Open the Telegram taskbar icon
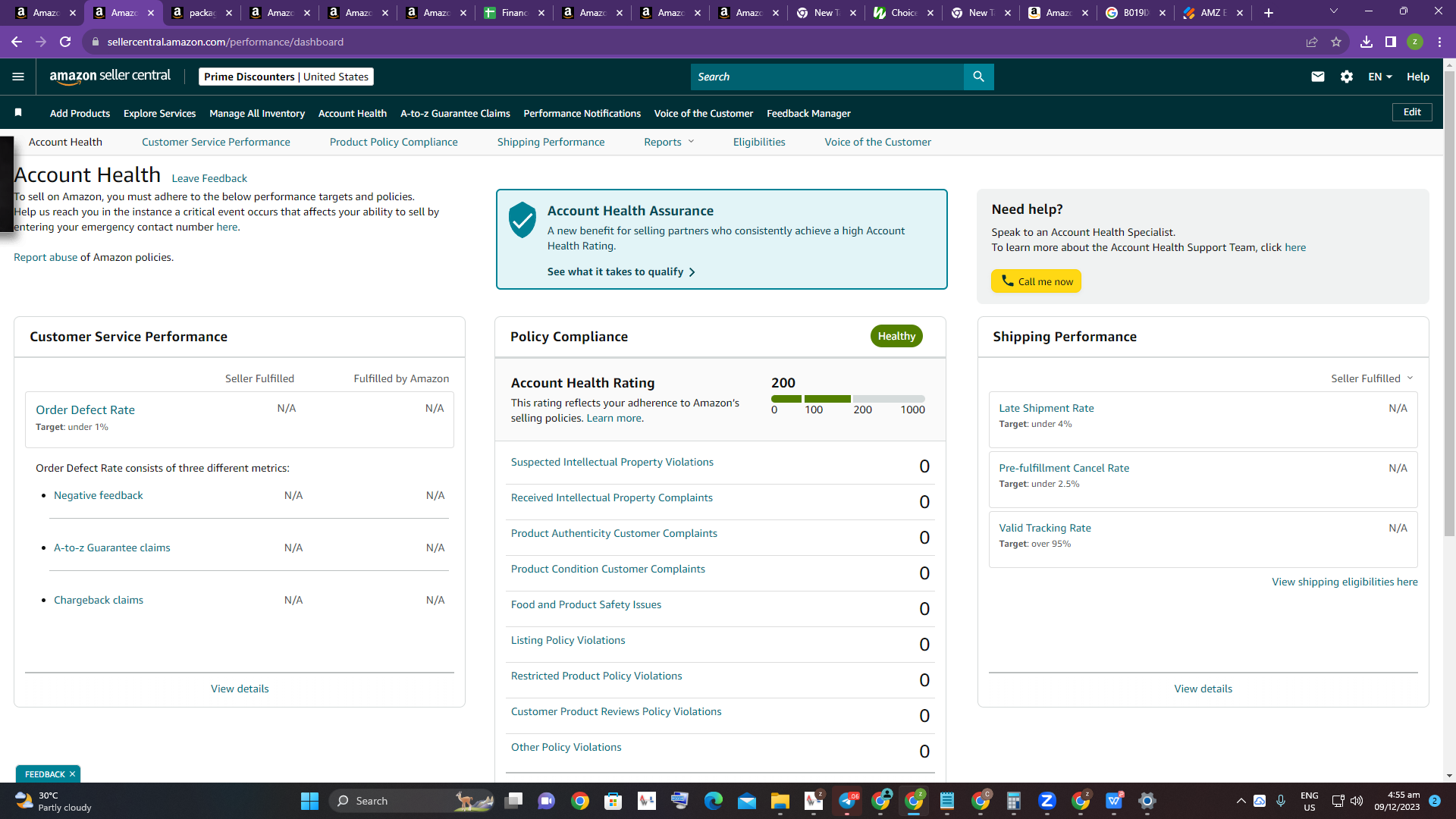Screen dimensions: 1456x819 pyautogui.click(x=848, y=801)
